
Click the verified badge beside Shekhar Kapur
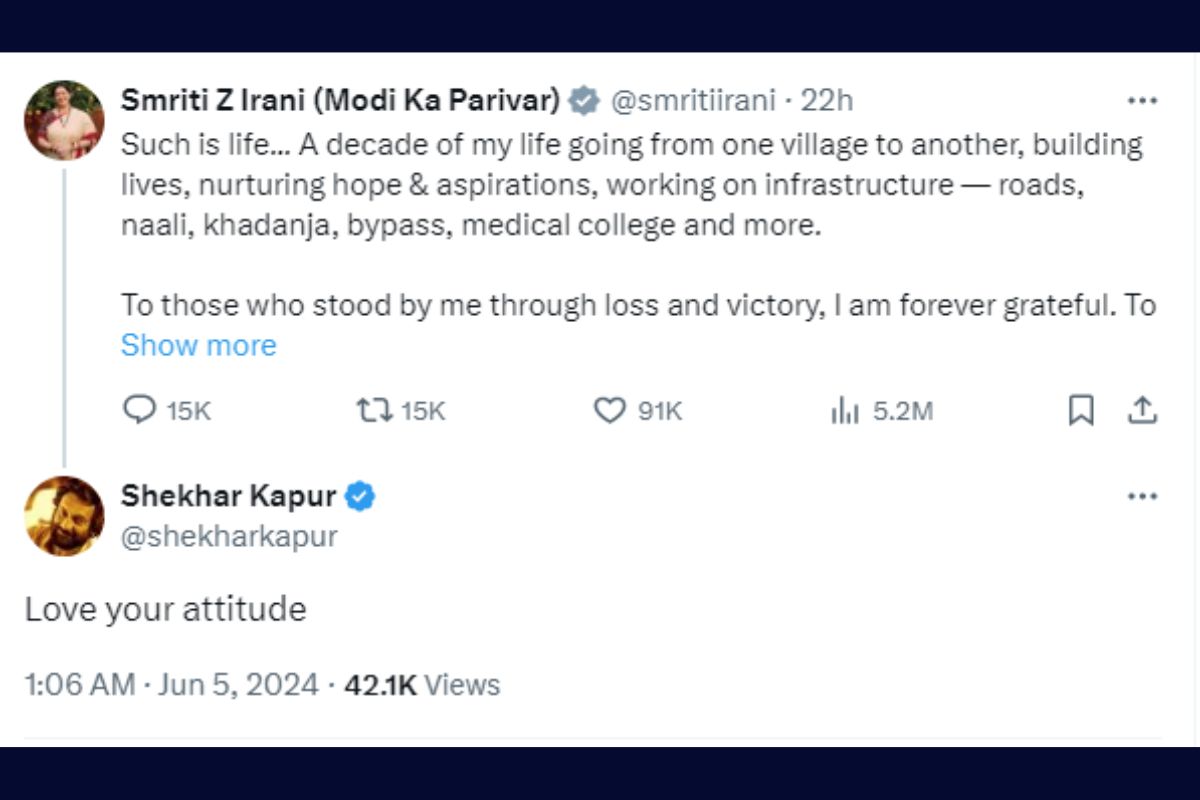point(360,495)
